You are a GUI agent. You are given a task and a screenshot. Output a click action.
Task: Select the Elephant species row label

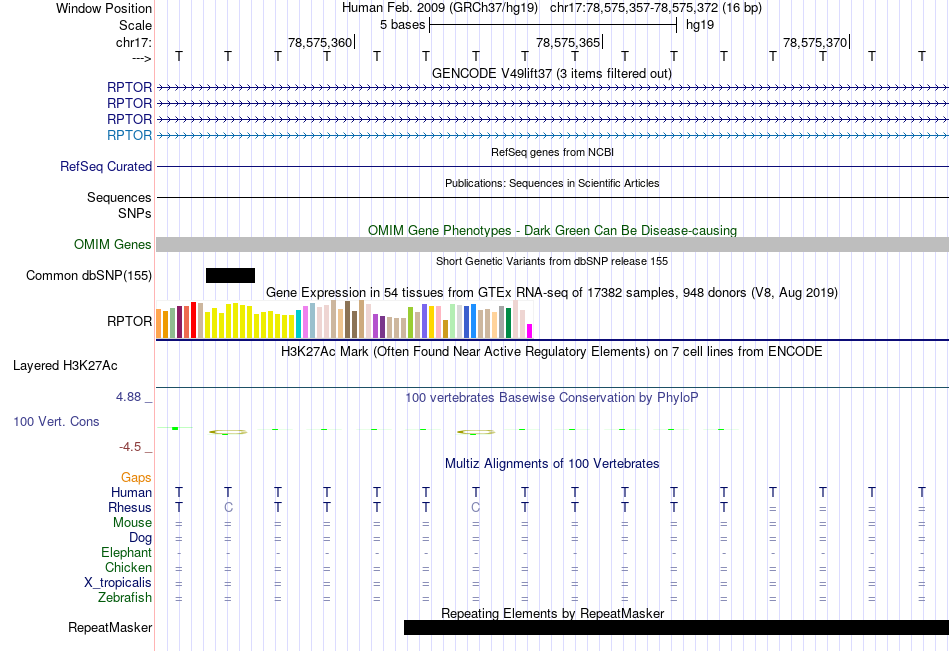[126, 552]
